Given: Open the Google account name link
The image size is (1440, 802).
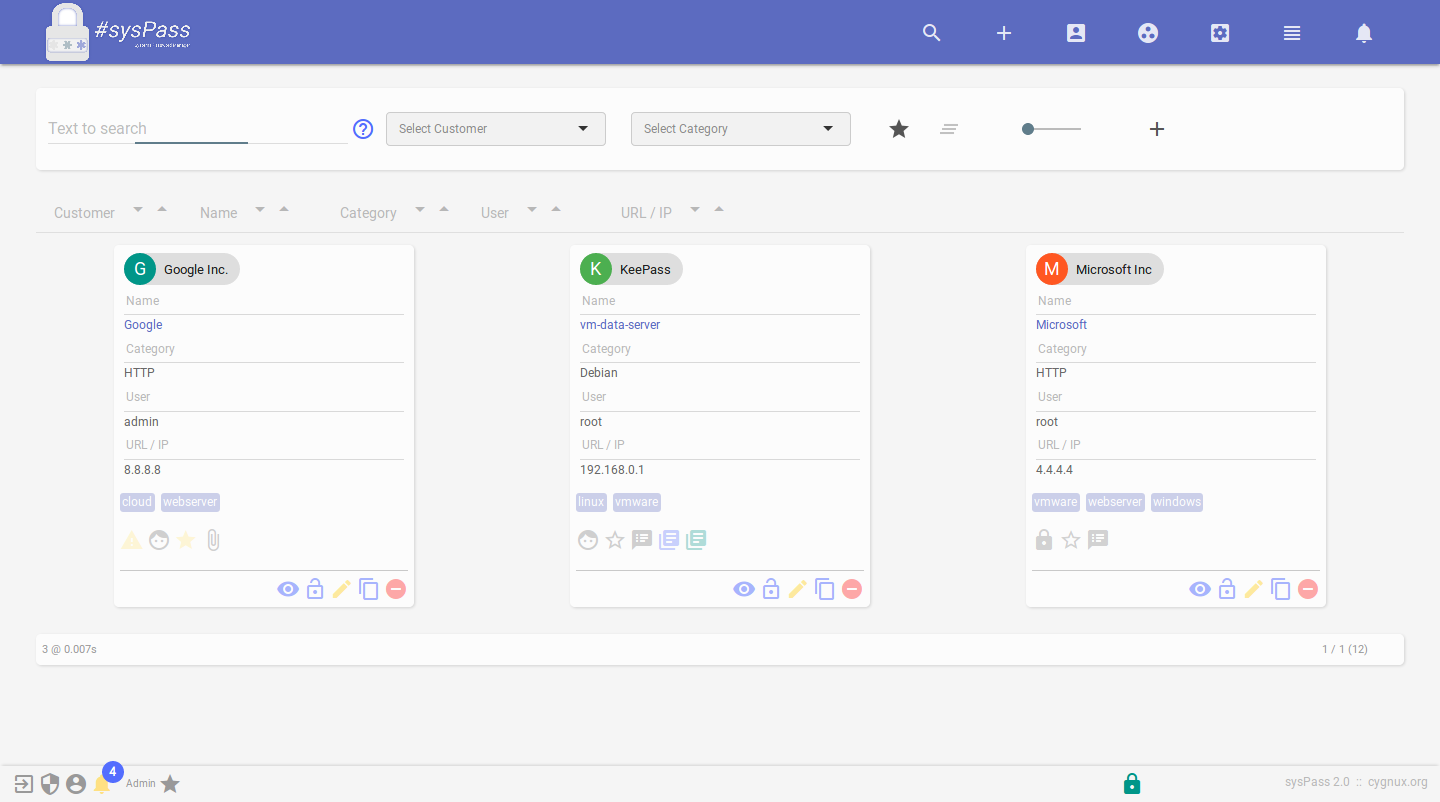Looking at the screenshot, I should click(143, 325).
